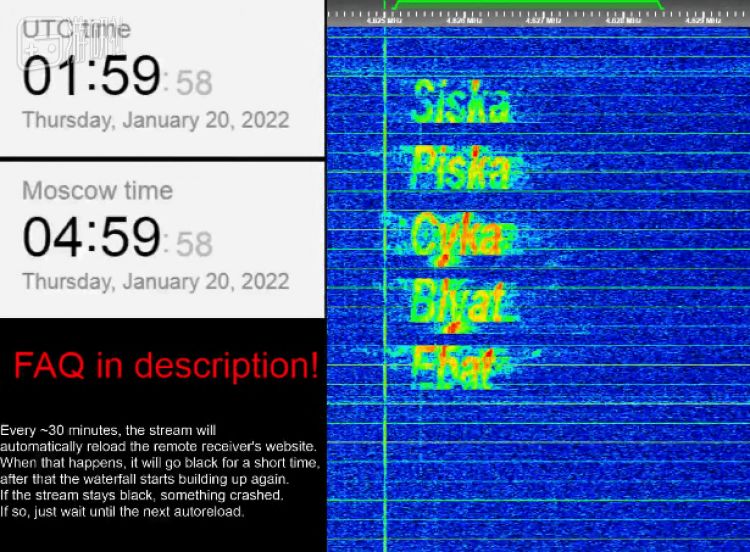750x552 pixels.
Task: Click the 'Siska' text in waterfall
Action: tap(461, 101)
